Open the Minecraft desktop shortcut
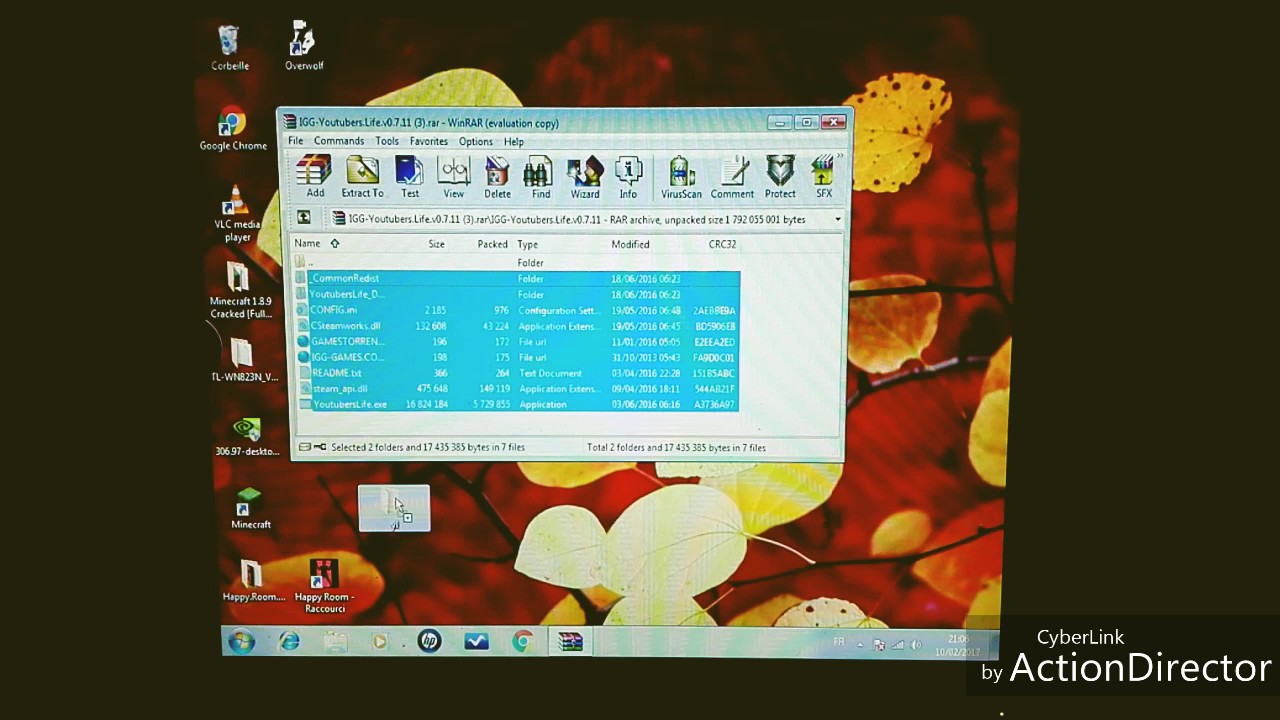 click(250, 508)
